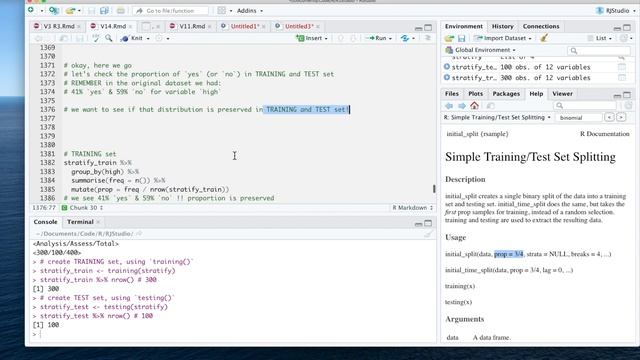
Task: Click the editor vertical scrollbar thumb
Action: click(x=434, y=189)
